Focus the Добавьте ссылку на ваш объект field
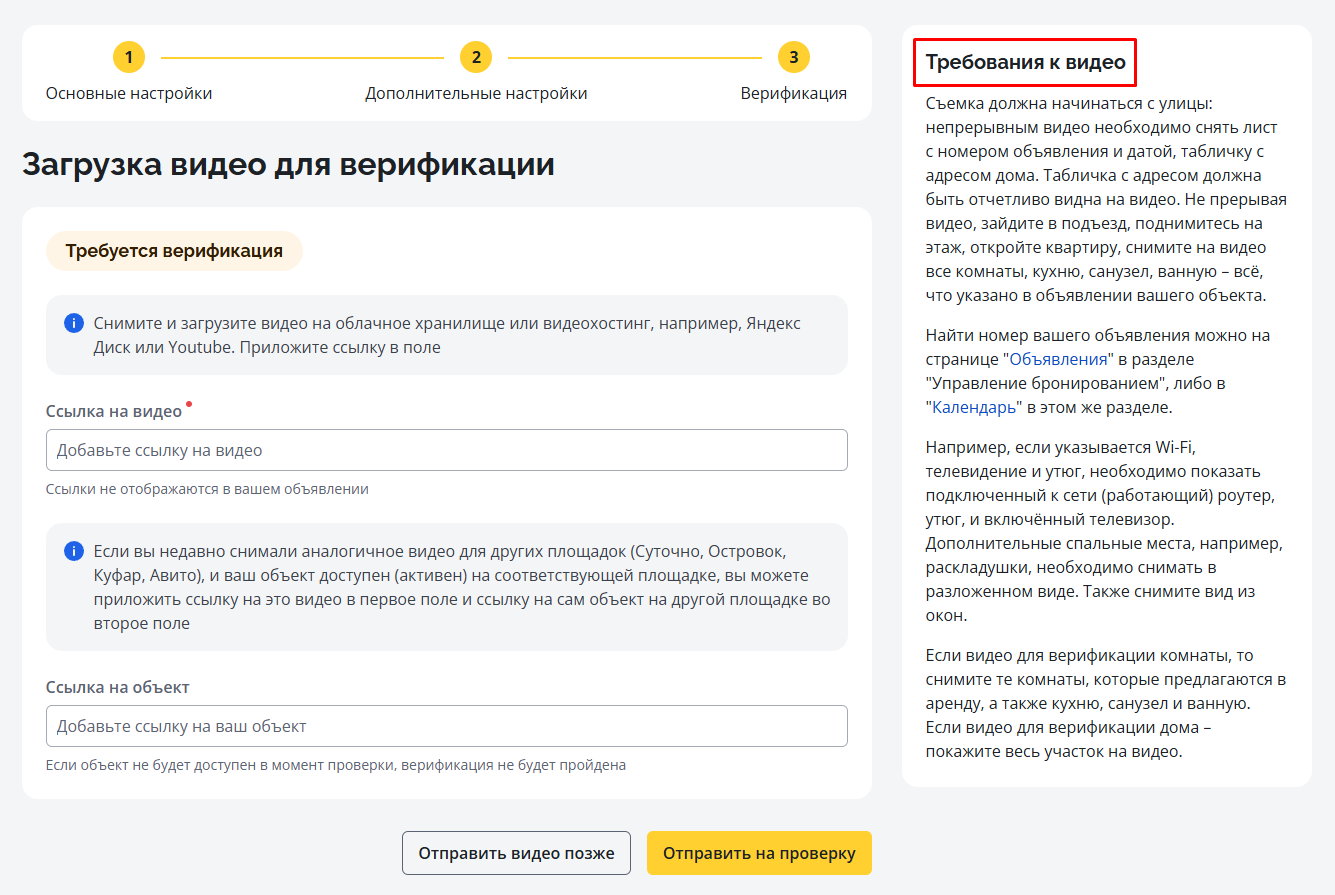 pos(446,726)
